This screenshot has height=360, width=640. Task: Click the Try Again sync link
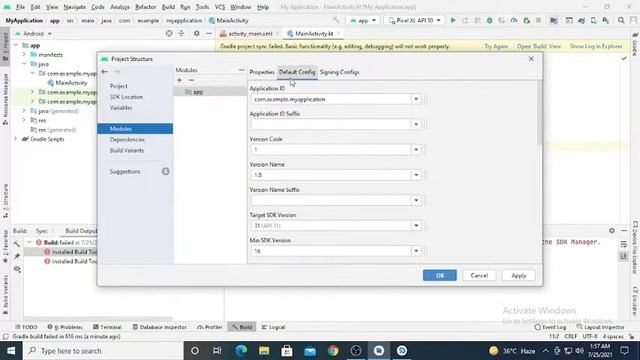(x=496, y=47)
